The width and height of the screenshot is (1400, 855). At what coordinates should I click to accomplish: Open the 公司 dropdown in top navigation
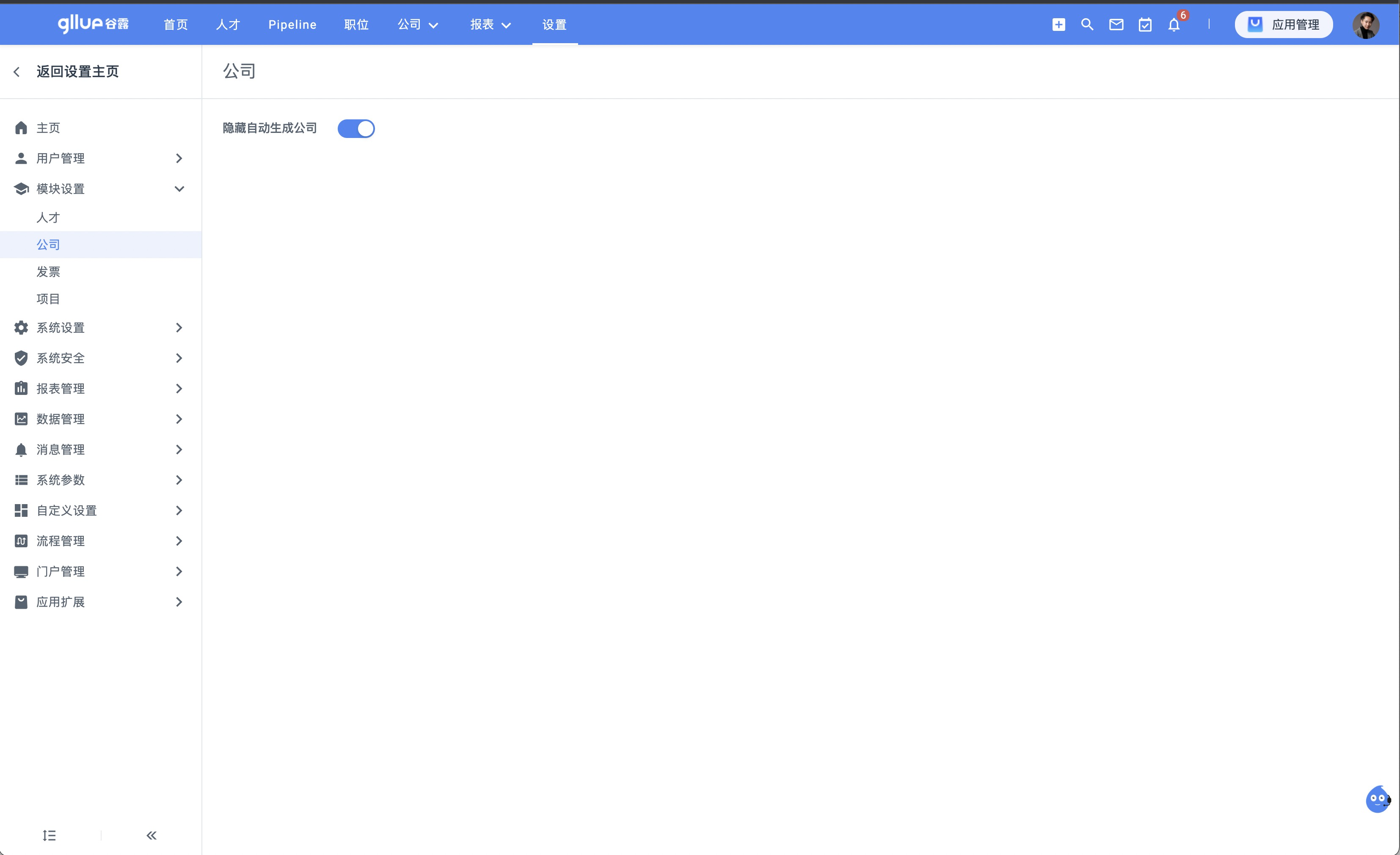[x=418, y=25]
